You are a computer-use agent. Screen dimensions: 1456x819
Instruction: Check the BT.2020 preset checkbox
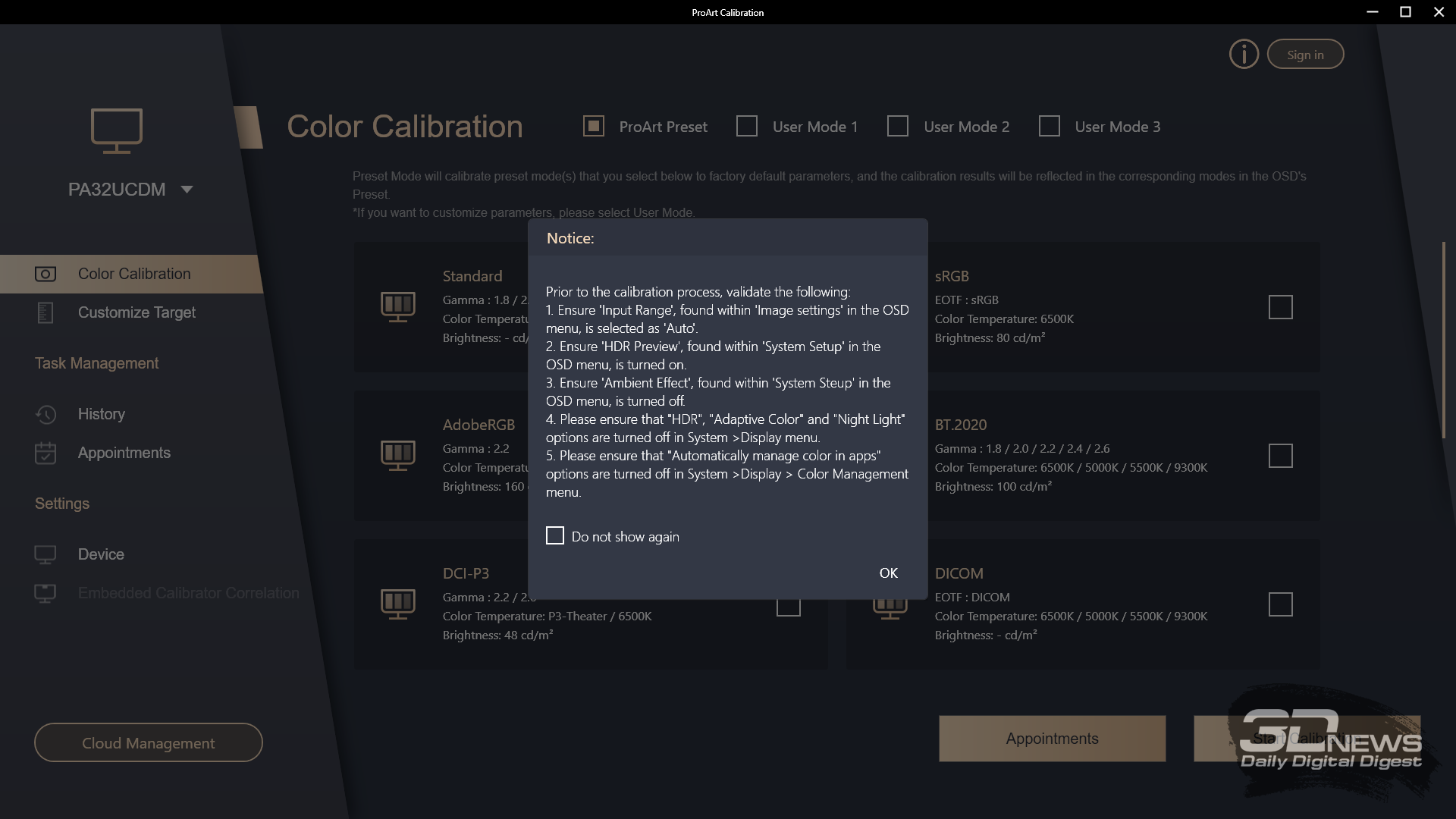[1281, 456]
